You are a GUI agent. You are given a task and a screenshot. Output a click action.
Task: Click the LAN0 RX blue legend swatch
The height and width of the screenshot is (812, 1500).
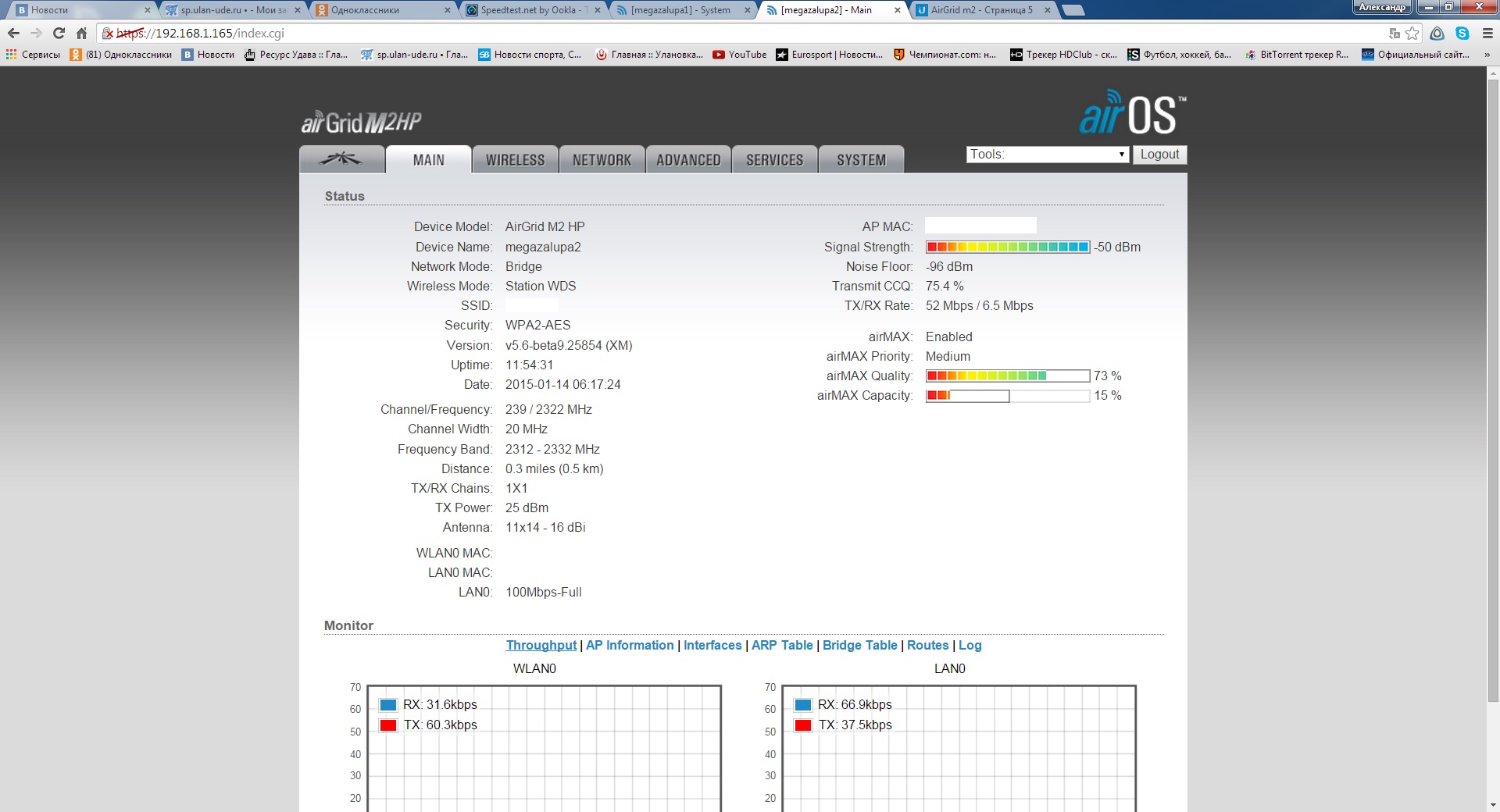pos(803,705)
